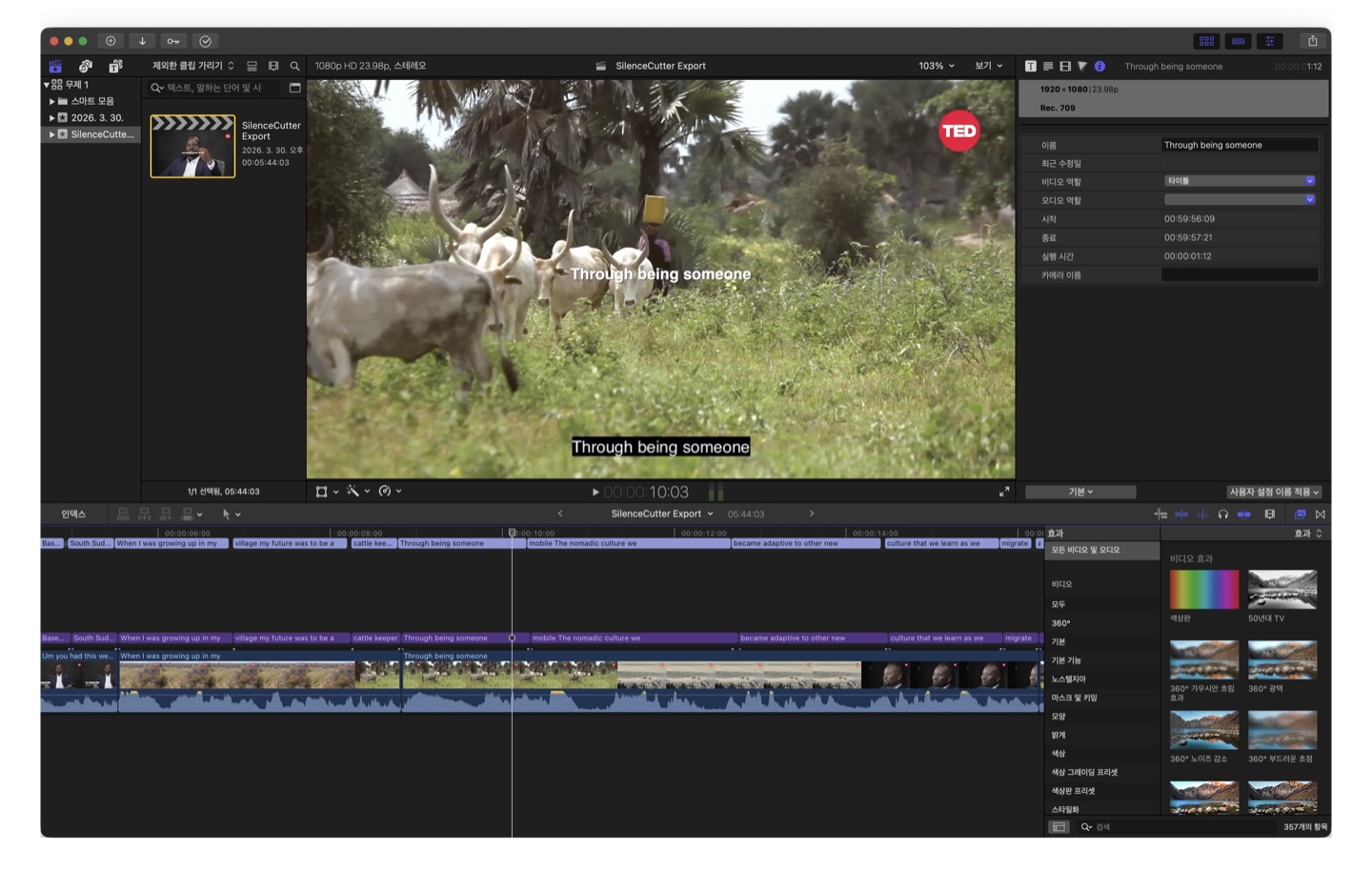Select the 색상 category in the effects browser
The image size is (1372, 891).
point(1059,753)
